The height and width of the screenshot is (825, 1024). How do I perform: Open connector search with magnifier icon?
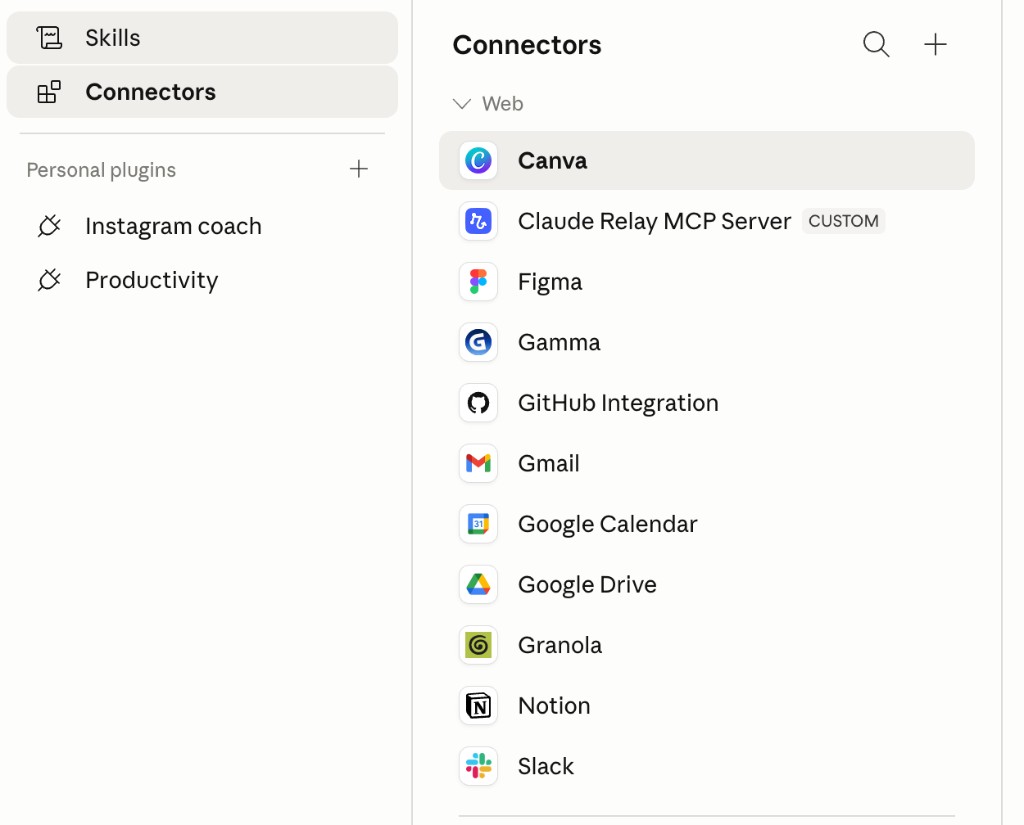pyautogui.click(x=876, y=45)
